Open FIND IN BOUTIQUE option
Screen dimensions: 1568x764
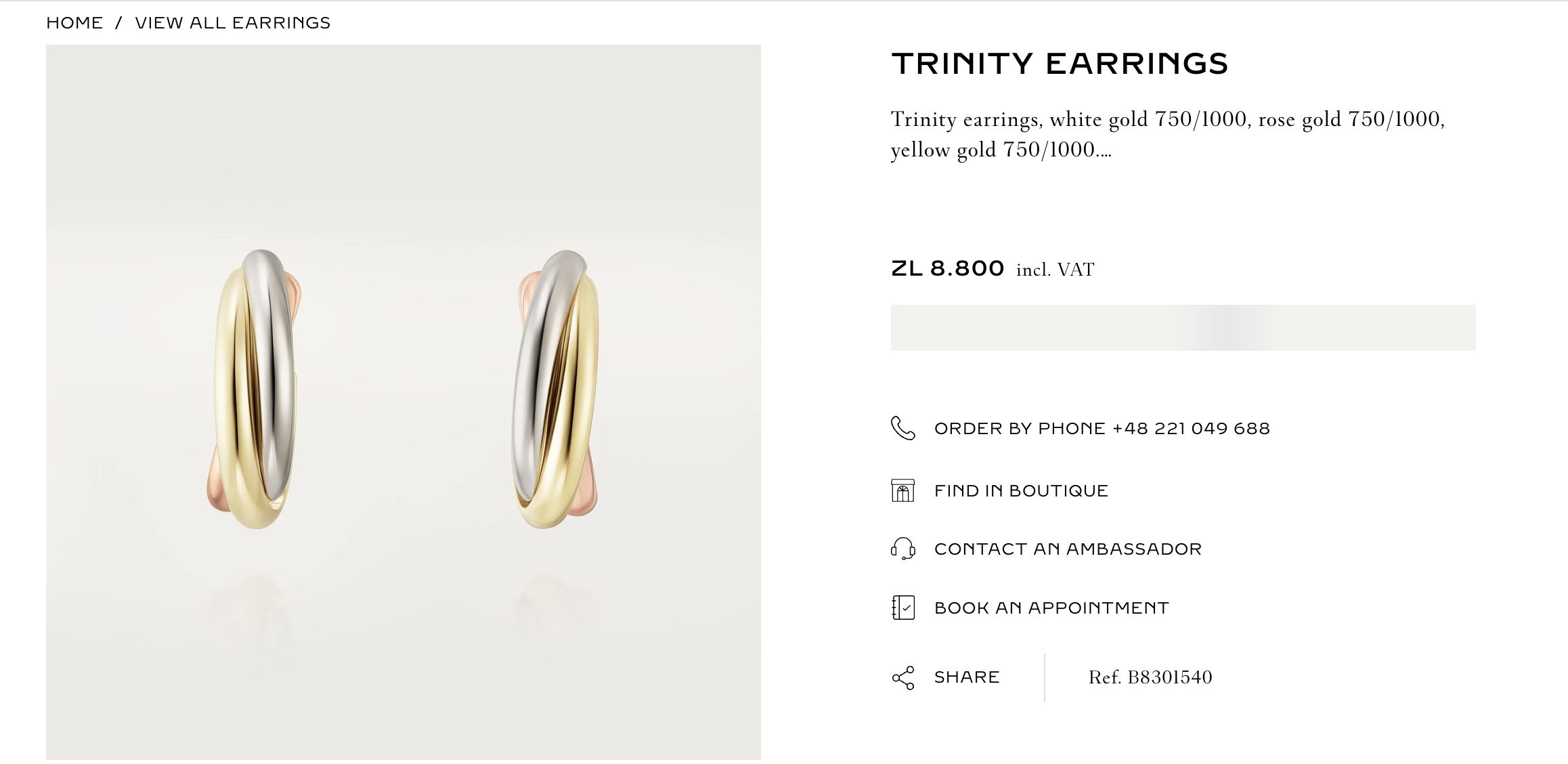(x=1021, y=490)
